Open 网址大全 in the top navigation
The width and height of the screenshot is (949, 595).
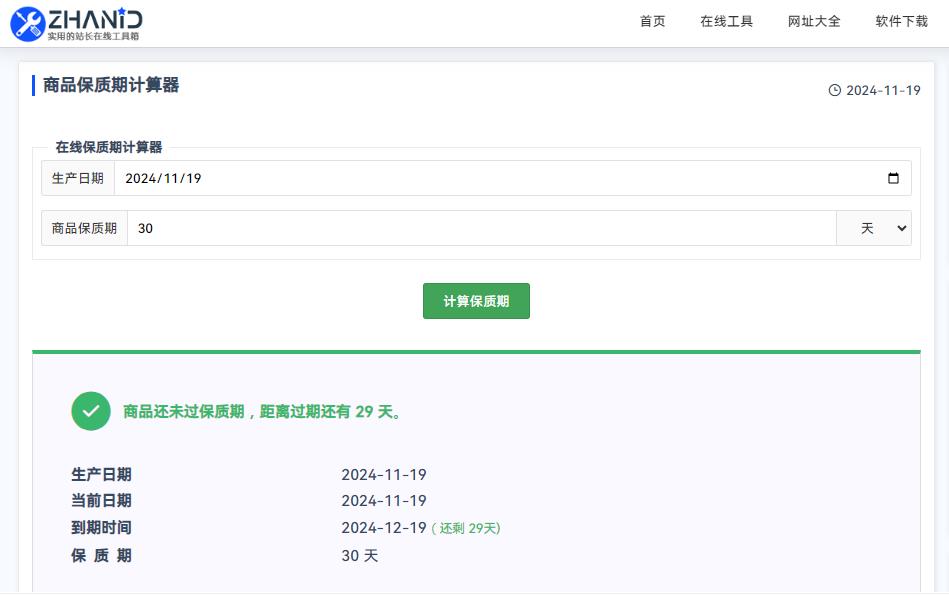[x=814, y=21]
